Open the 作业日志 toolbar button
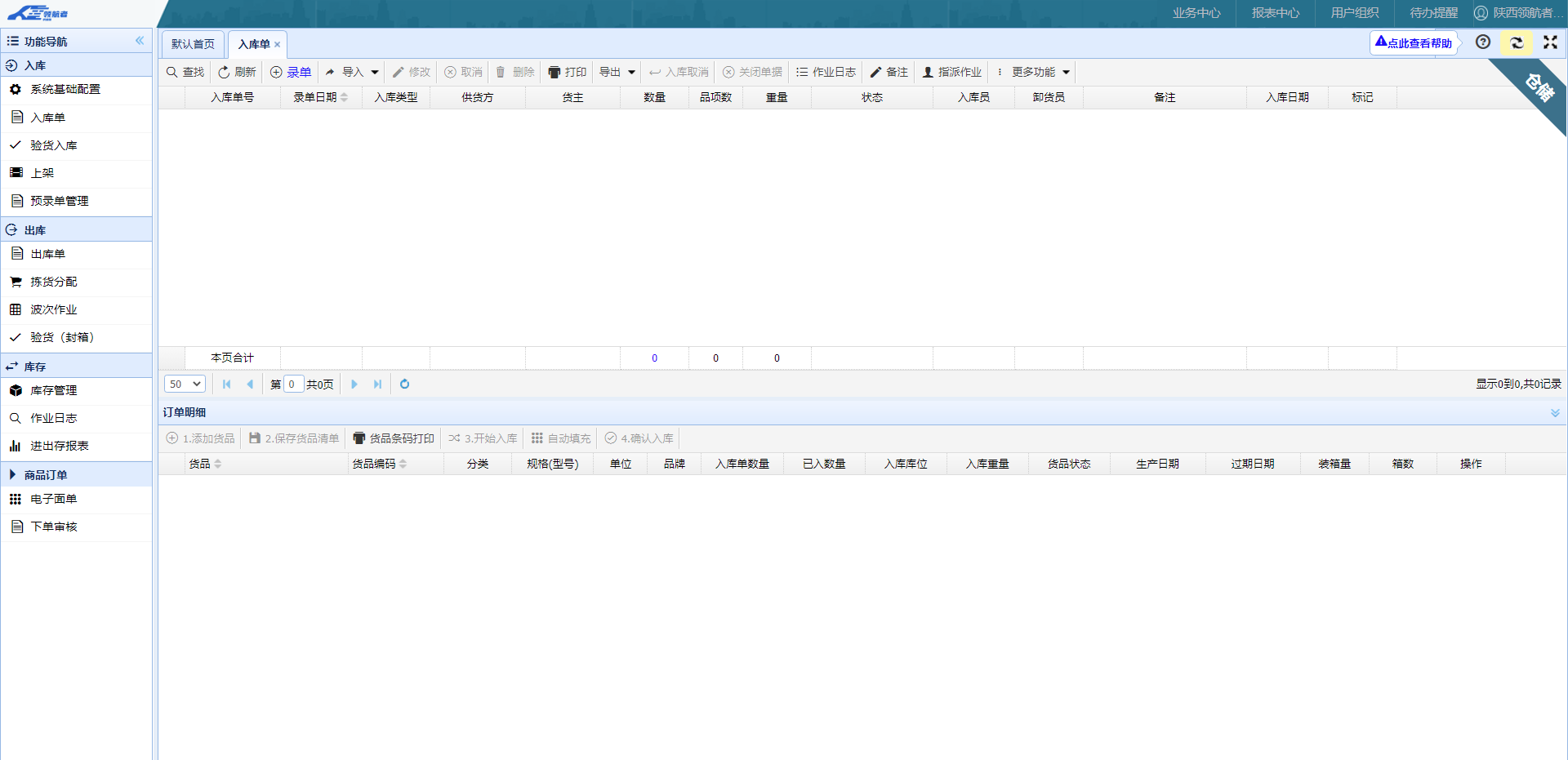 [826, 72]
